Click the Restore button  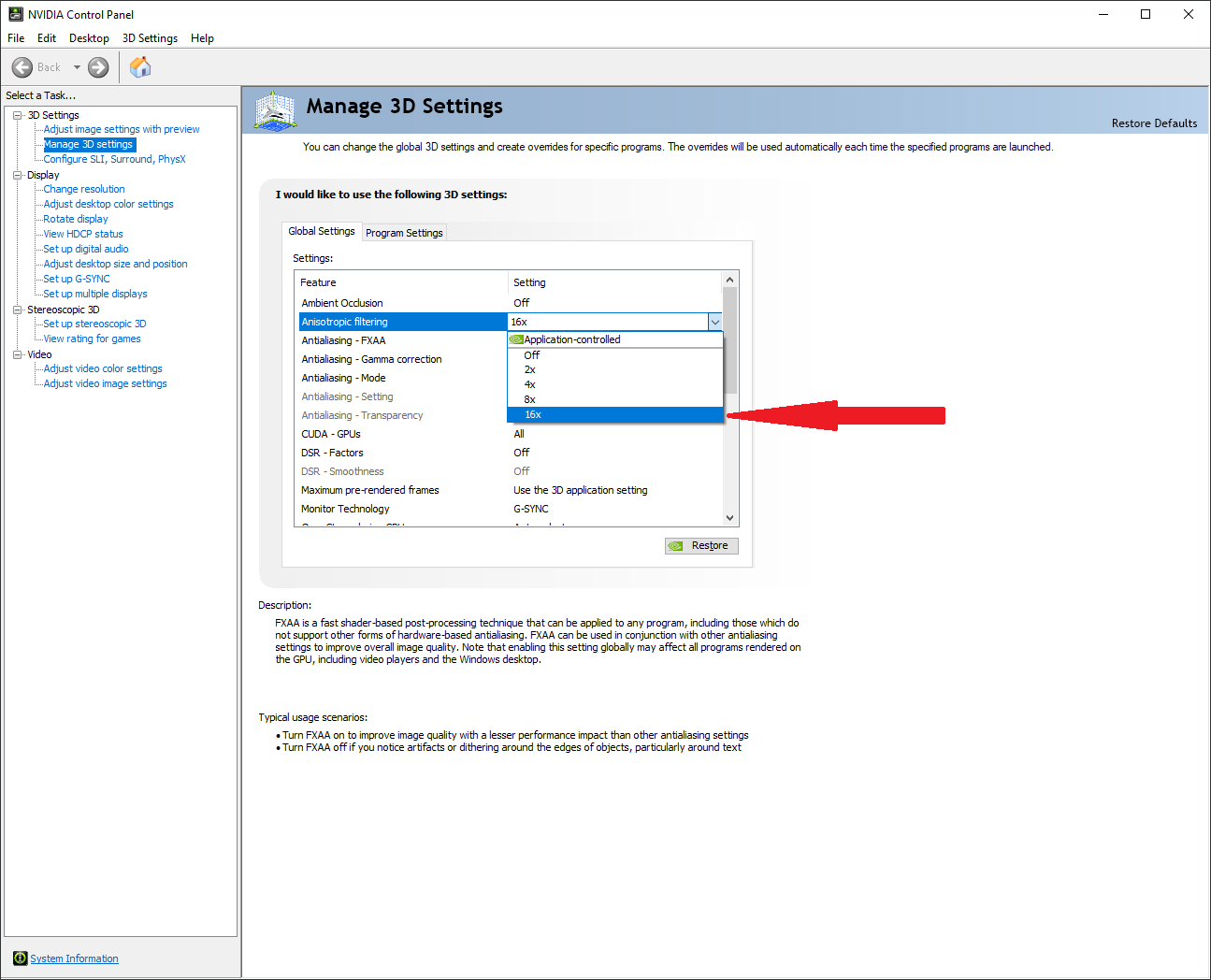pyautogui.click(x=701, y=546)
